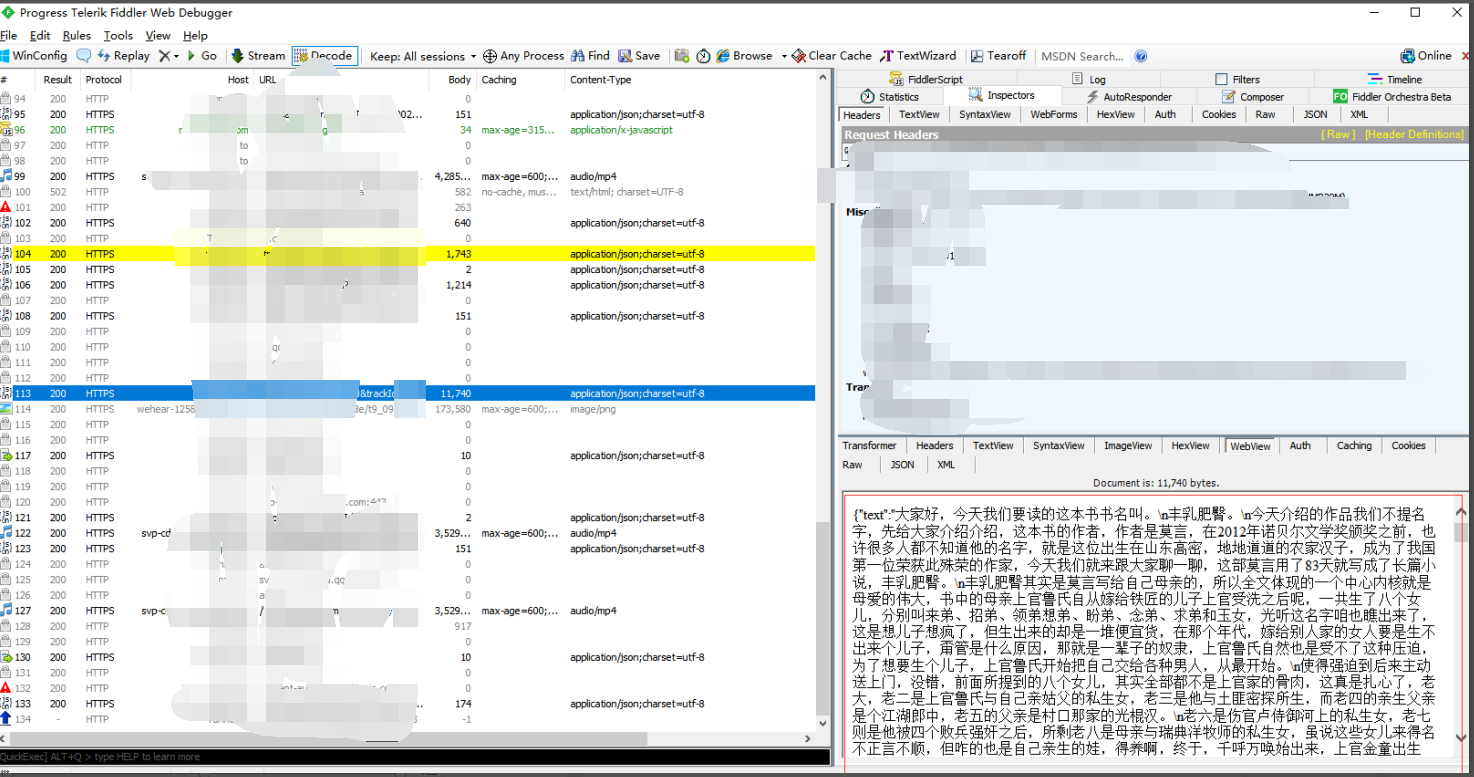
Task: Select response JSON tab
Action: (902, 465)
